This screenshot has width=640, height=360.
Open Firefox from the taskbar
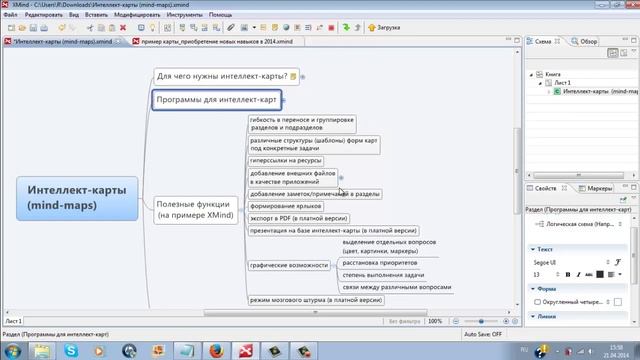[x=216, y=351]
